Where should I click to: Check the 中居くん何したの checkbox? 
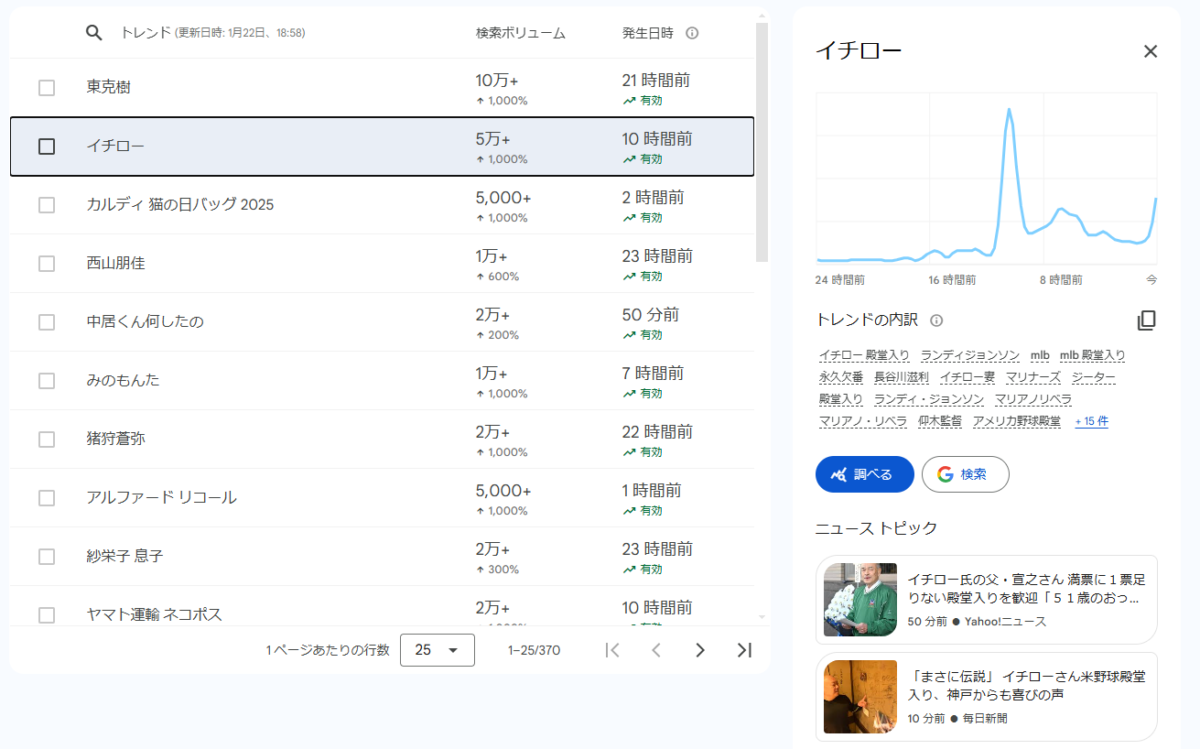(47, 322)
